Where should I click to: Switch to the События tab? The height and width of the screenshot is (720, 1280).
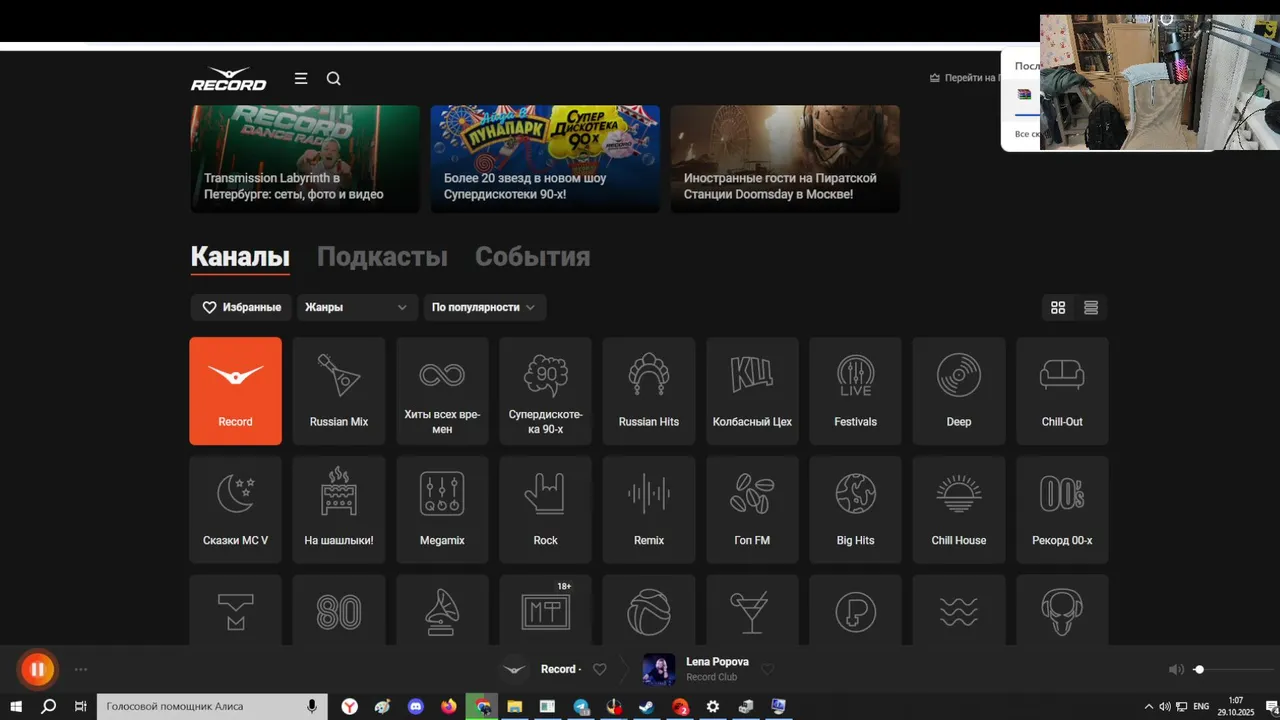pos(532,257)
